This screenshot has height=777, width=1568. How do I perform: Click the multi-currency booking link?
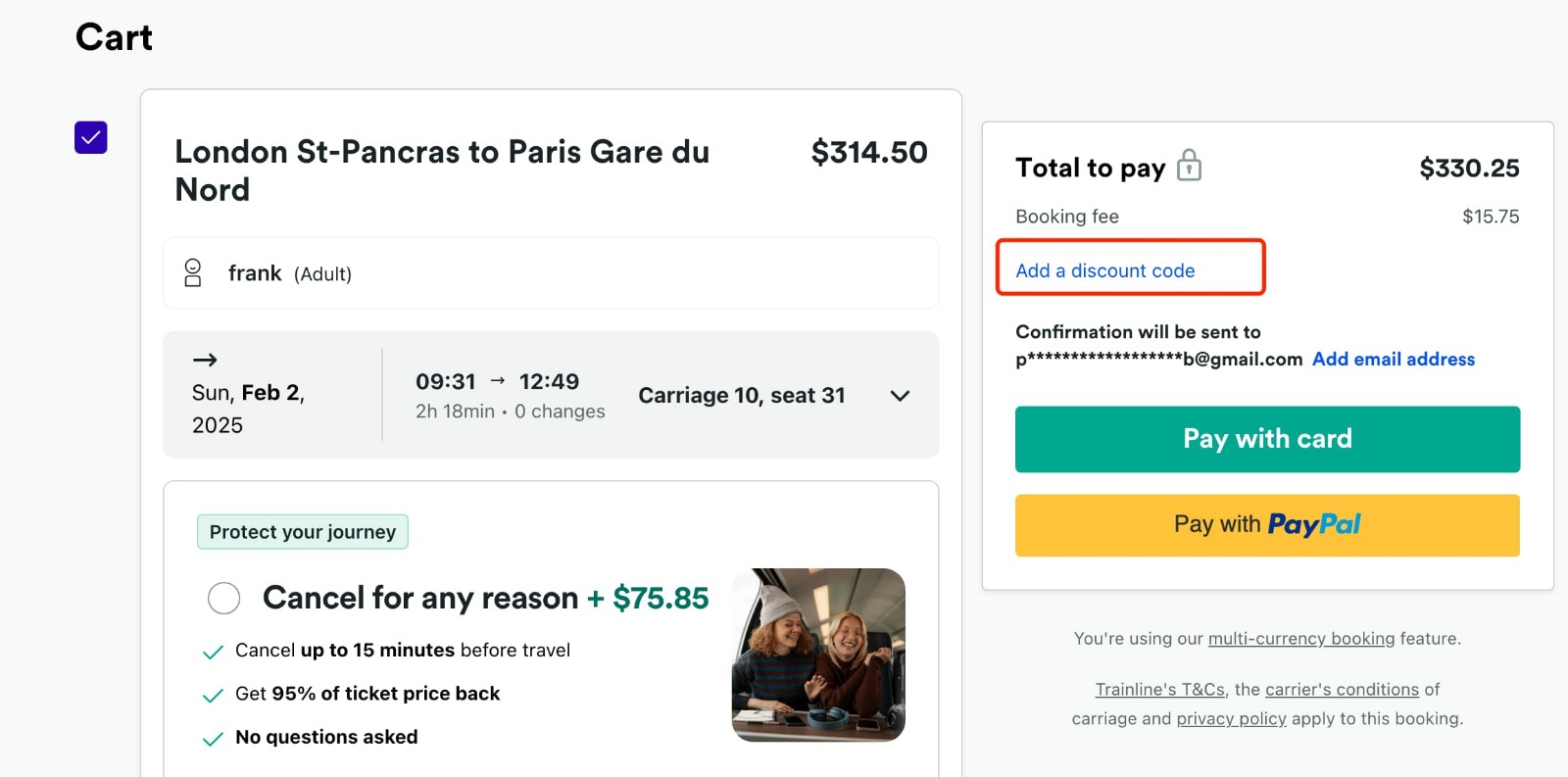pos(1299,638)
